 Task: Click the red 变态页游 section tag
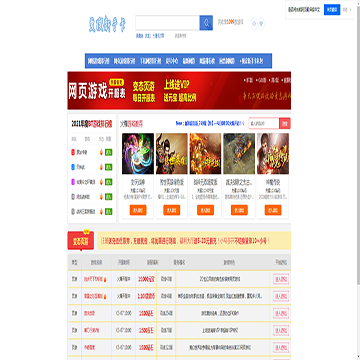pos(81,241)
